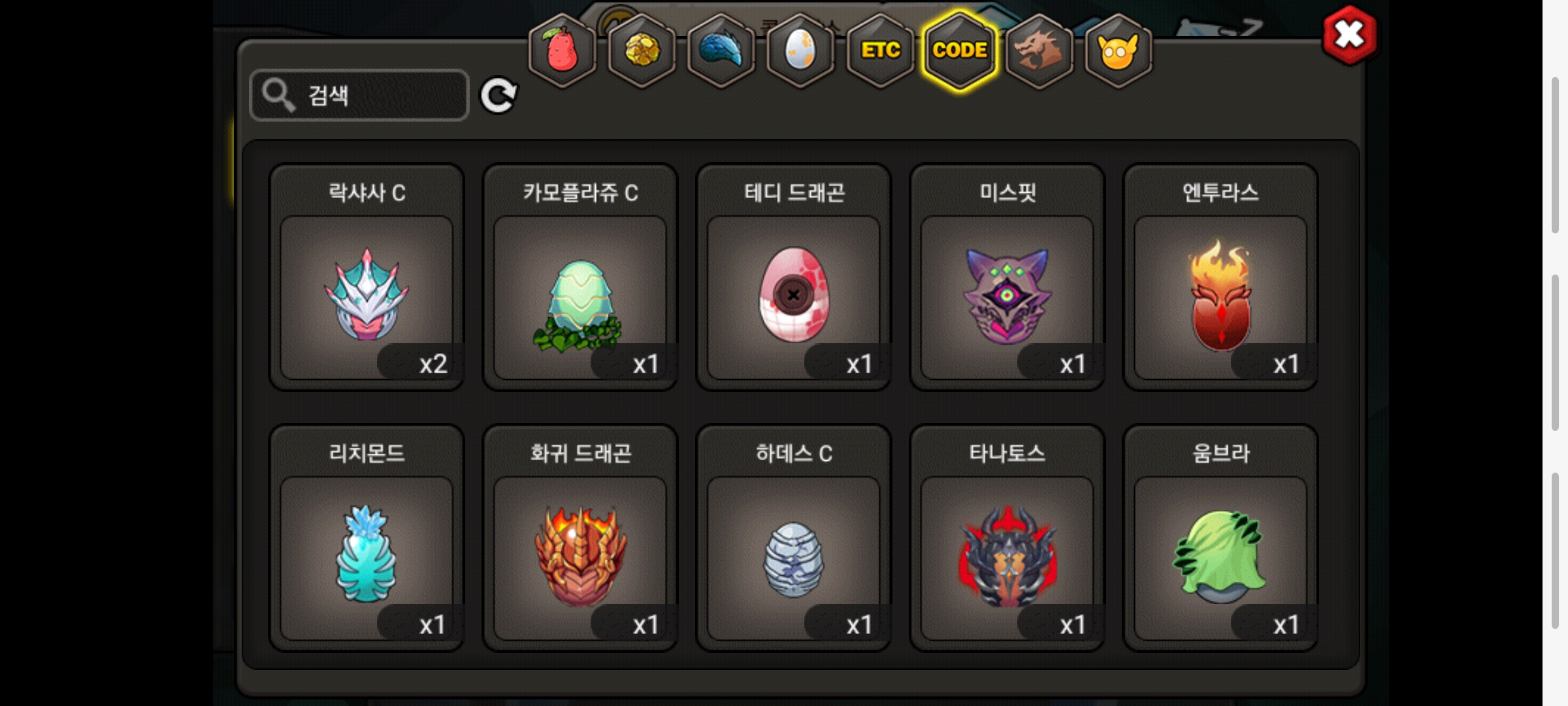Image resolution: width=1568 pixels, height=706 pixels.
Task: Open the fruit food category tab
Action: 562,50
